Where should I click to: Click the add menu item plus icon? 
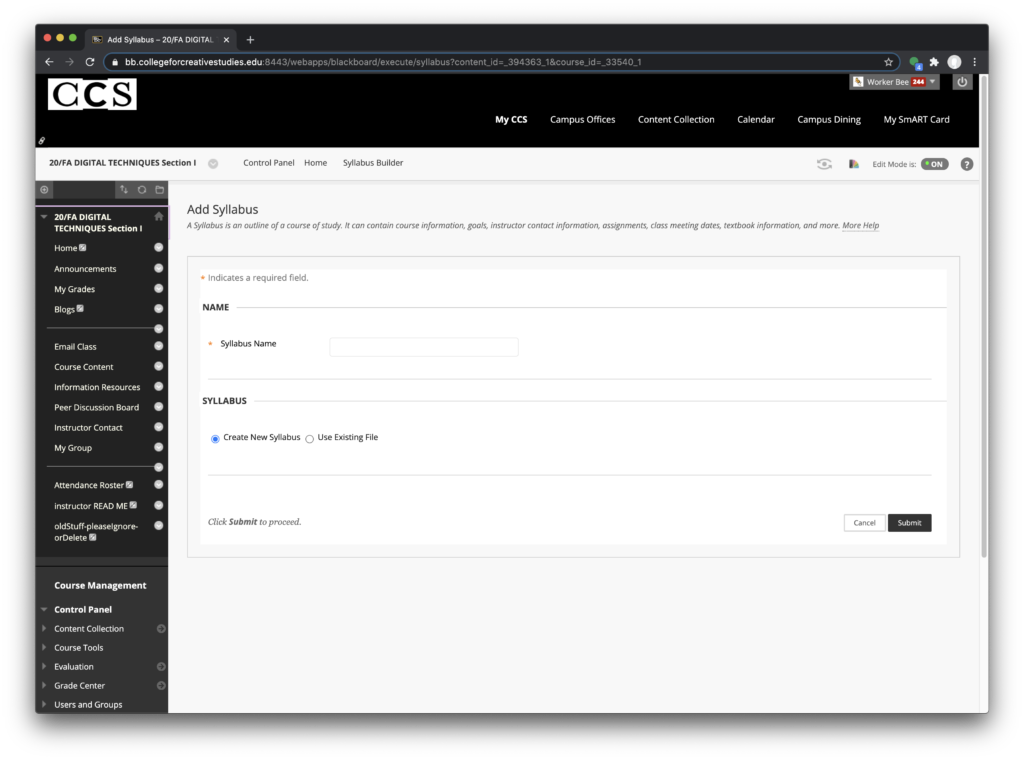click(44, 189)
